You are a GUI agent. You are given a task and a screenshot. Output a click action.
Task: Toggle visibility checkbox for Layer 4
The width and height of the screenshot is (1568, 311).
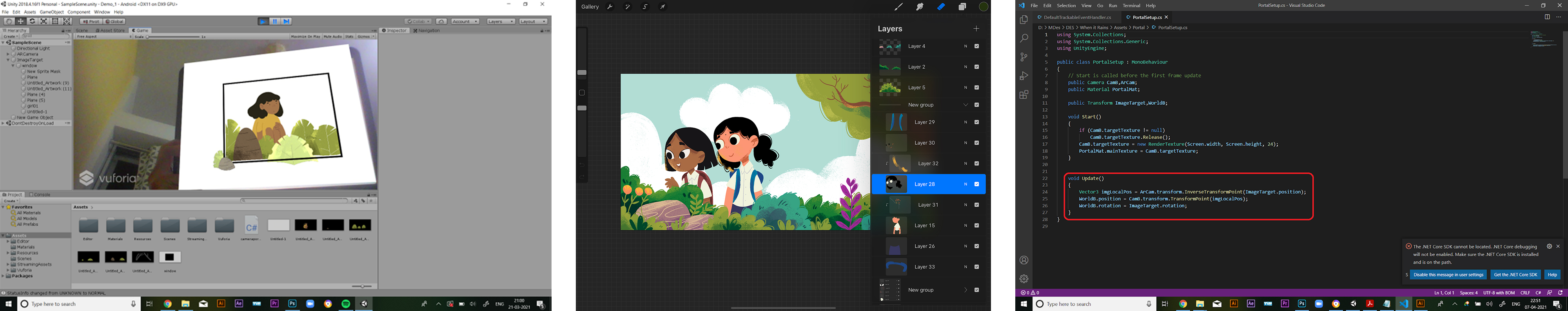pos(977,46)
